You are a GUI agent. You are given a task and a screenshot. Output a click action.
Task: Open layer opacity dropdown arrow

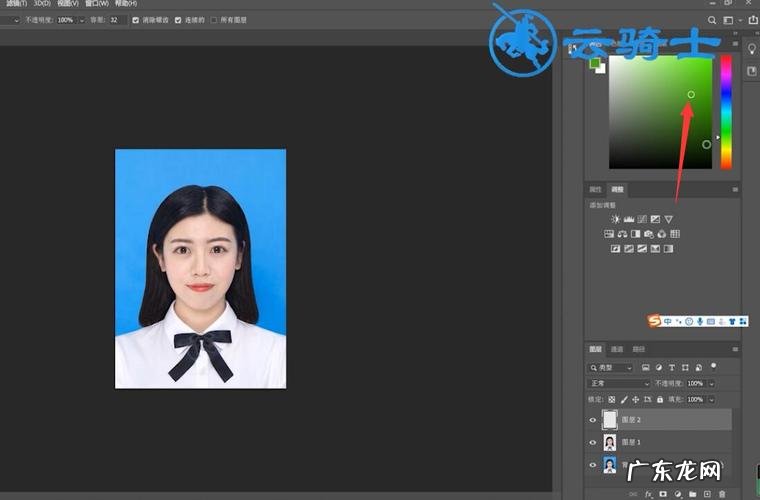(x=712, y=383)
